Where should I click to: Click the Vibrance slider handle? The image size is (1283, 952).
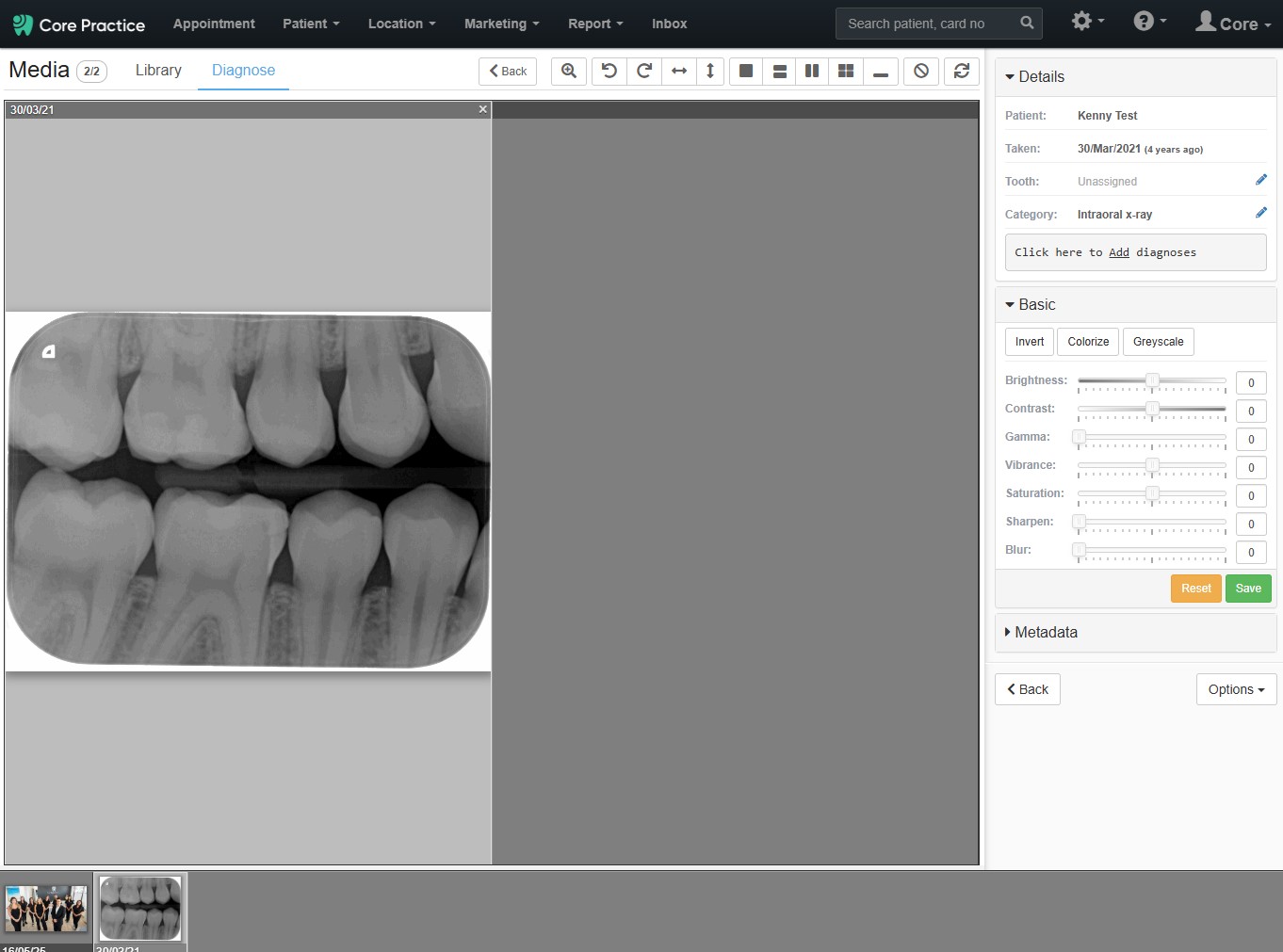coord(1152,465)
